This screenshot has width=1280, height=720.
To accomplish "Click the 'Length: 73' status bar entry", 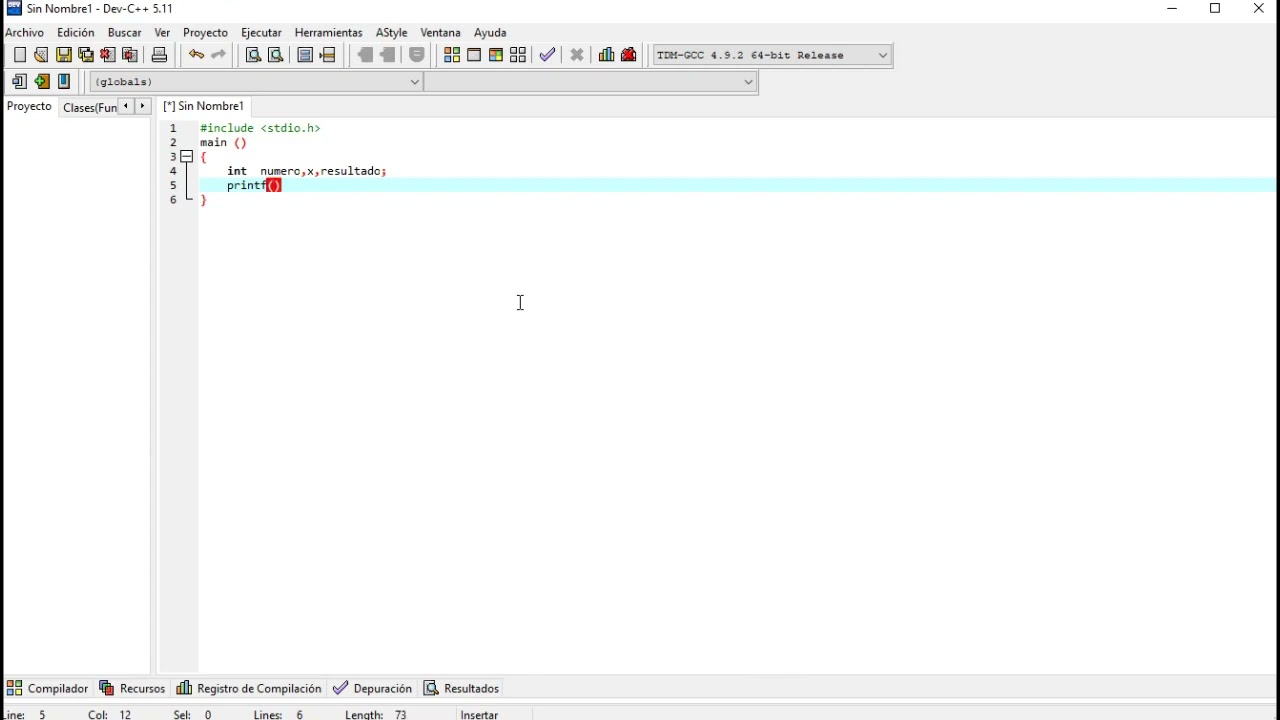I will (x=376, y=714).
